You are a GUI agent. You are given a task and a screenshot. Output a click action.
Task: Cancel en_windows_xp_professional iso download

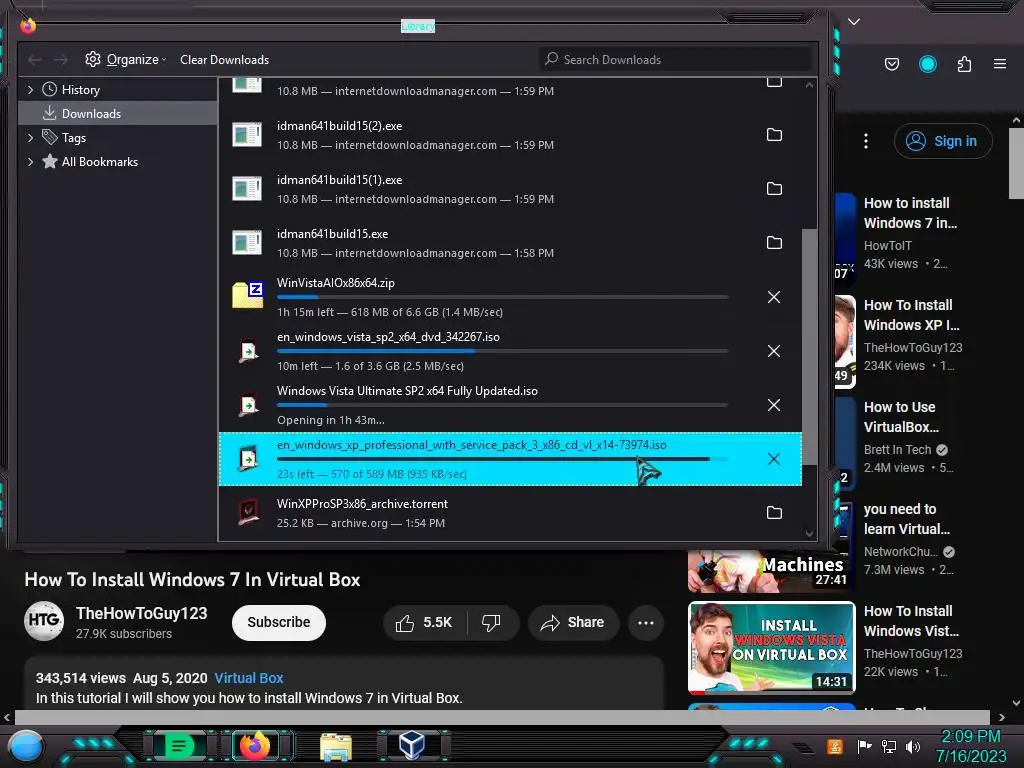774,459
